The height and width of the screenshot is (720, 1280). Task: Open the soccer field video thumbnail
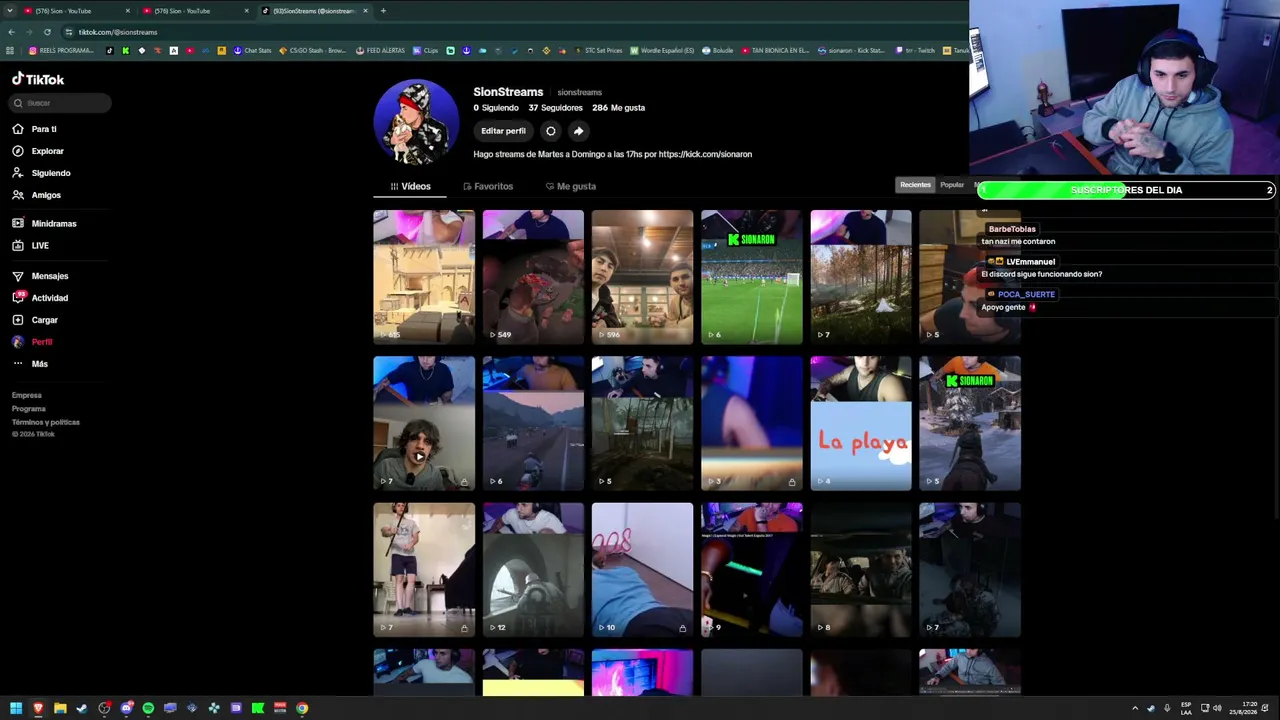click(751, 277)
